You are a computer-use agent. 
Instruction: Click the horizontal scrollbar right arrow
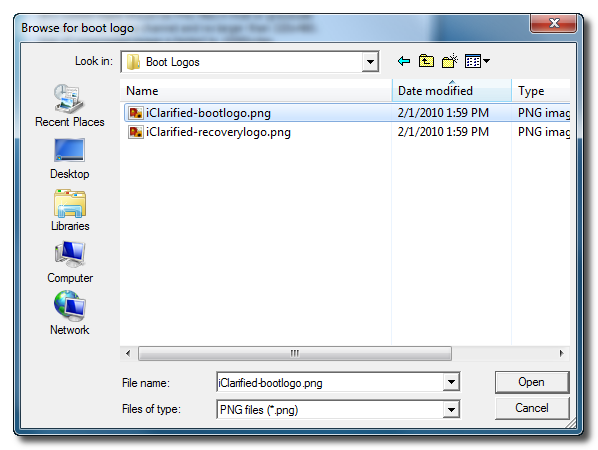point(561,353)
